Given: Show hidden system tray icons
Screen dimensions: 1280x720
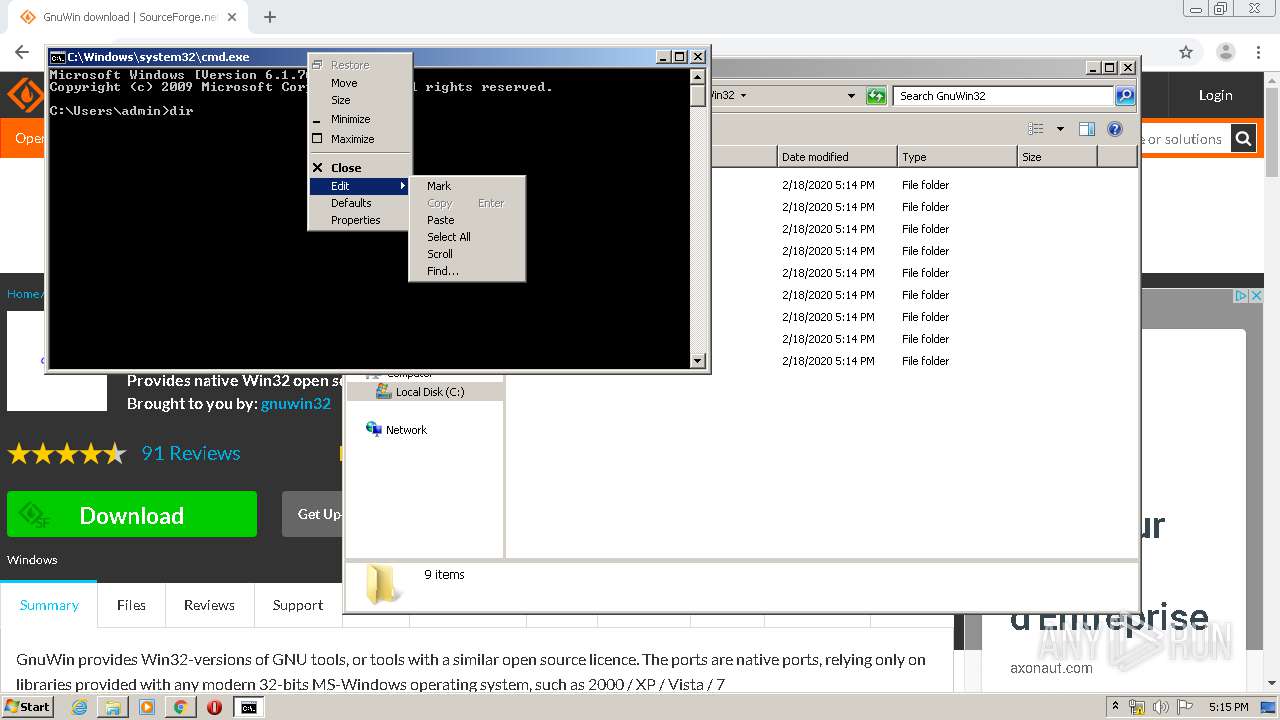Looking at the screenshot, I should (1115, 707).
